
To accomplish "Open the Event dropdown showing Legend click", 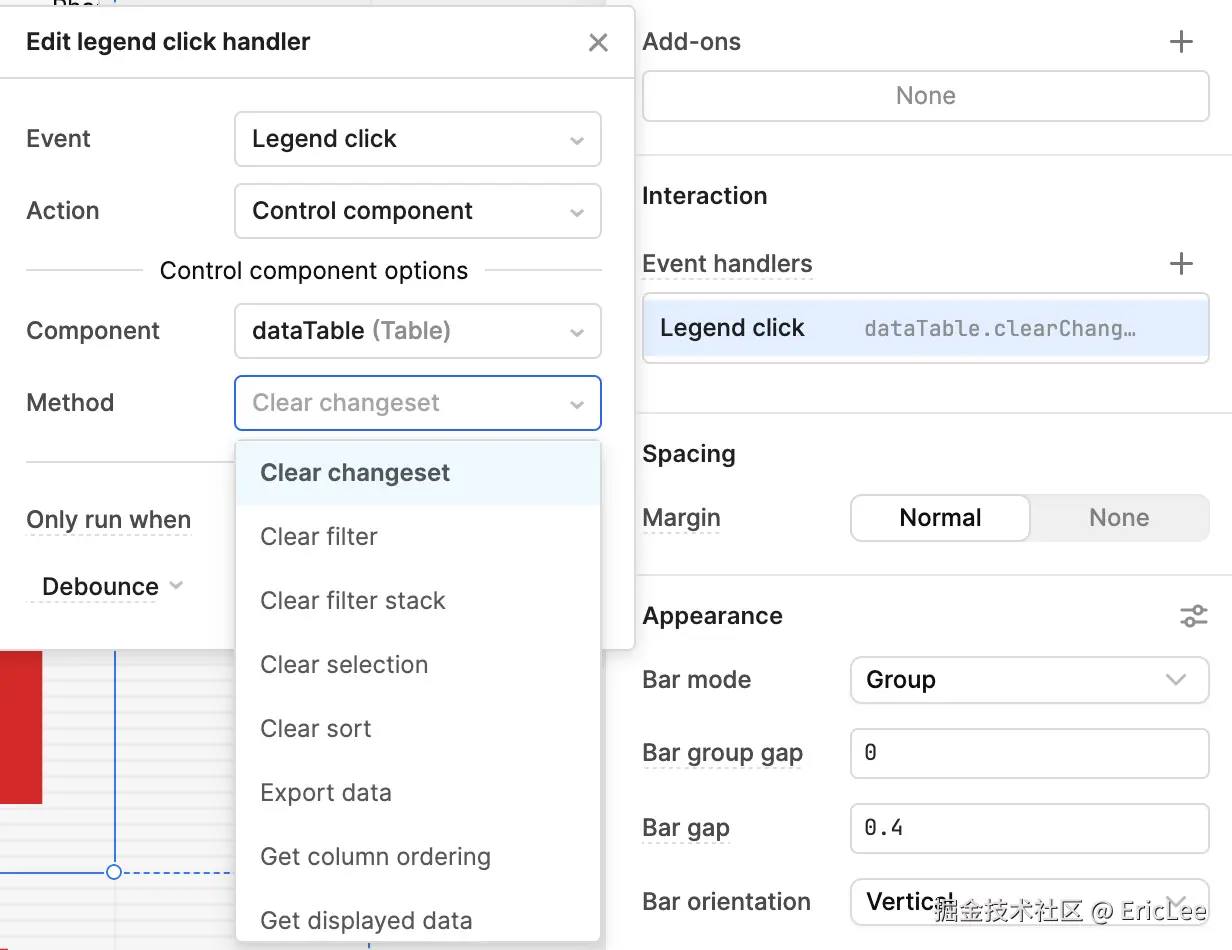I will 417,139.
